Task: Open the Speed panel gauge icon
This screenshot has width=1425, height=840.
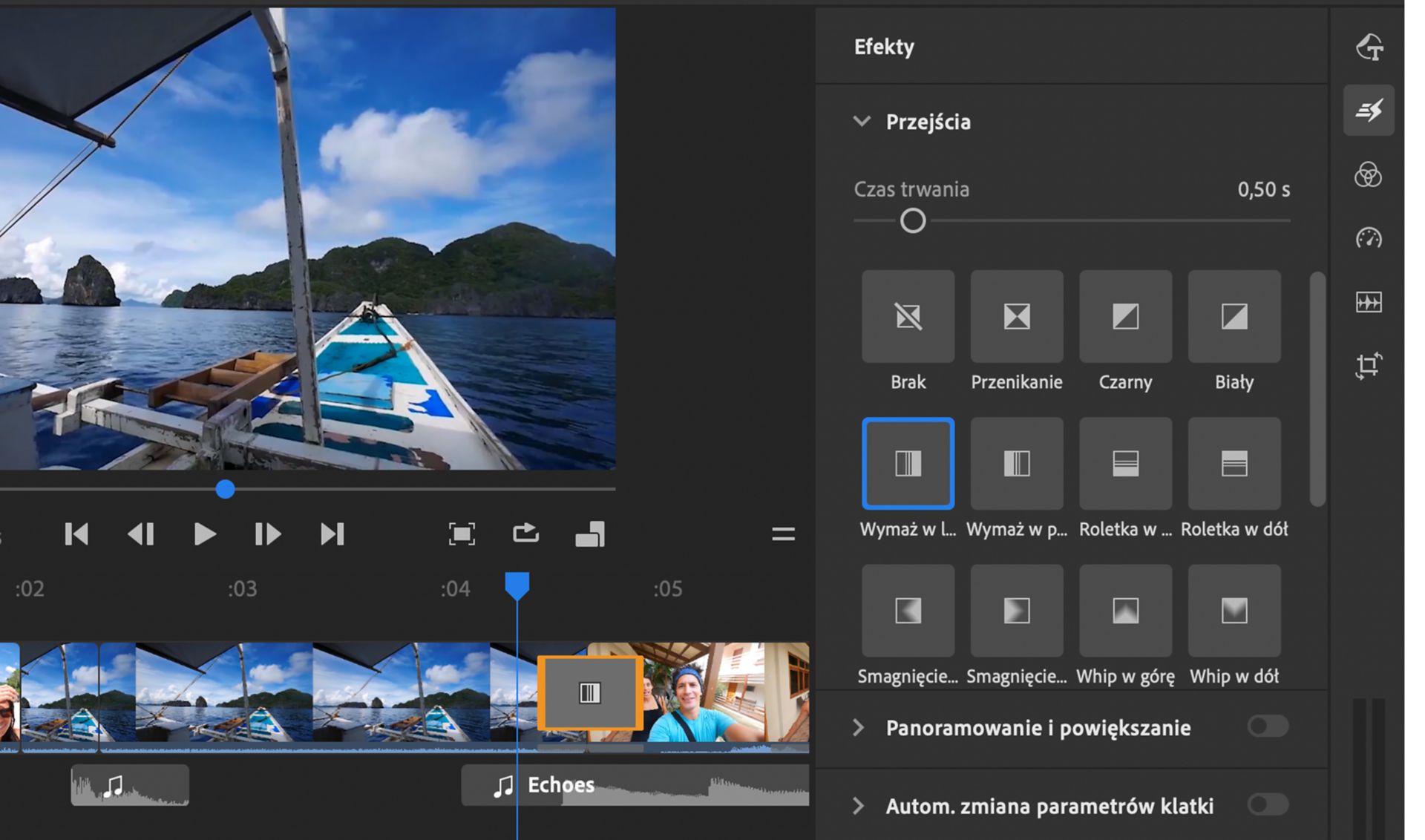Action: [1369, 238]
